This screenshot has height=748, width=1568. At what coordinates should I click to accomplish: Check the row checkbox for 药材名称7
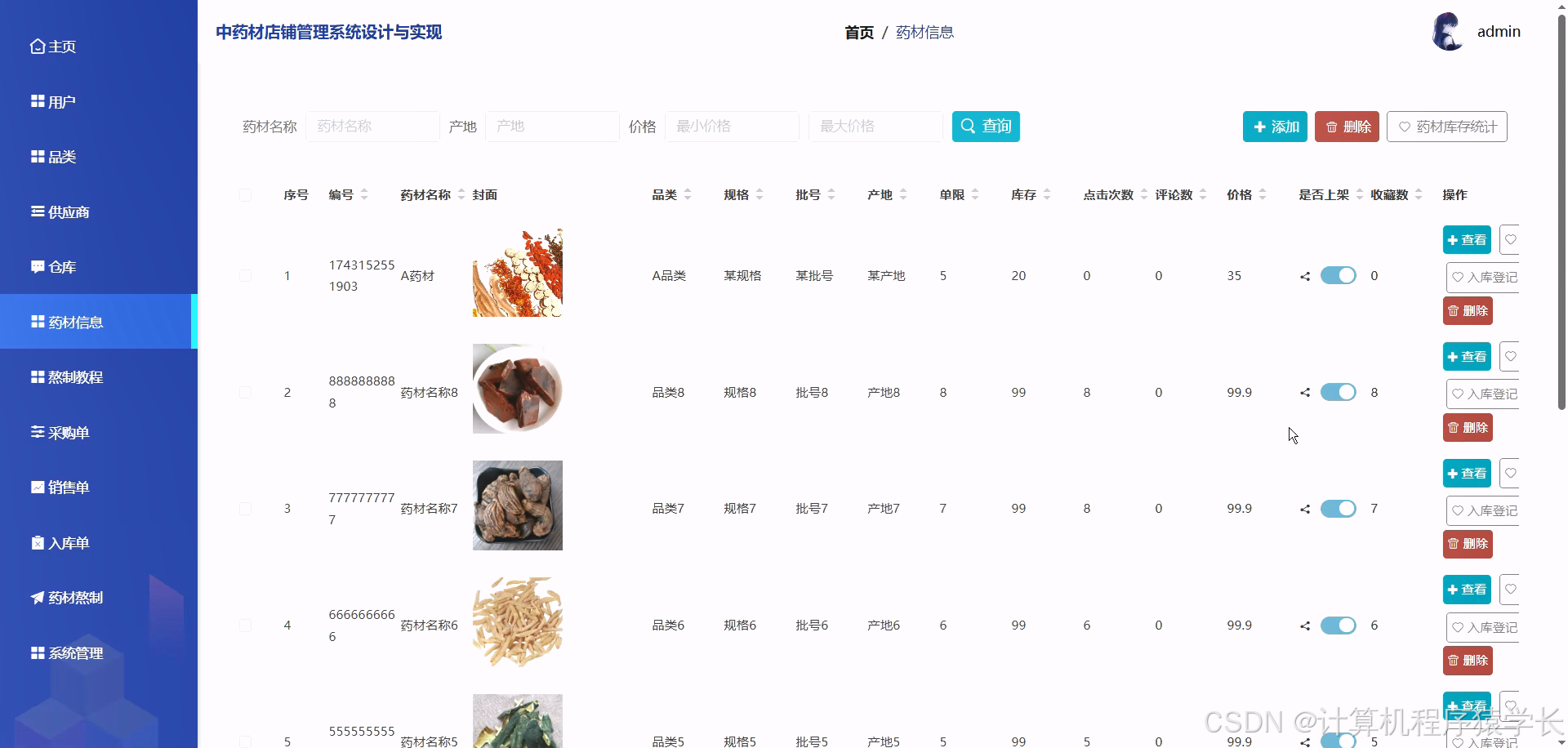coord(246,508)
